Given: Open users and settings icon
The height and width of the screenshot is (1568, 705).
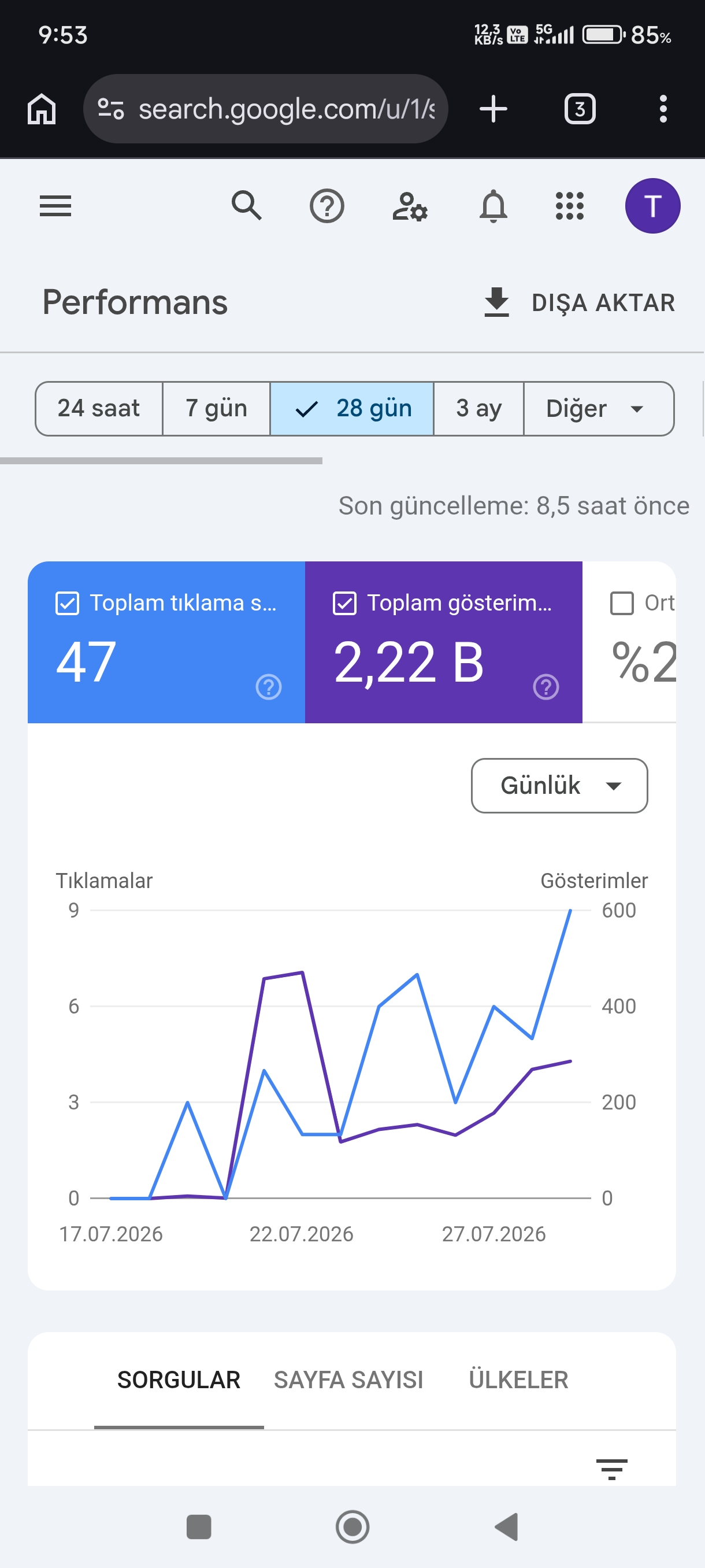Looking at the screenshot, I should (x=409, y=206).
